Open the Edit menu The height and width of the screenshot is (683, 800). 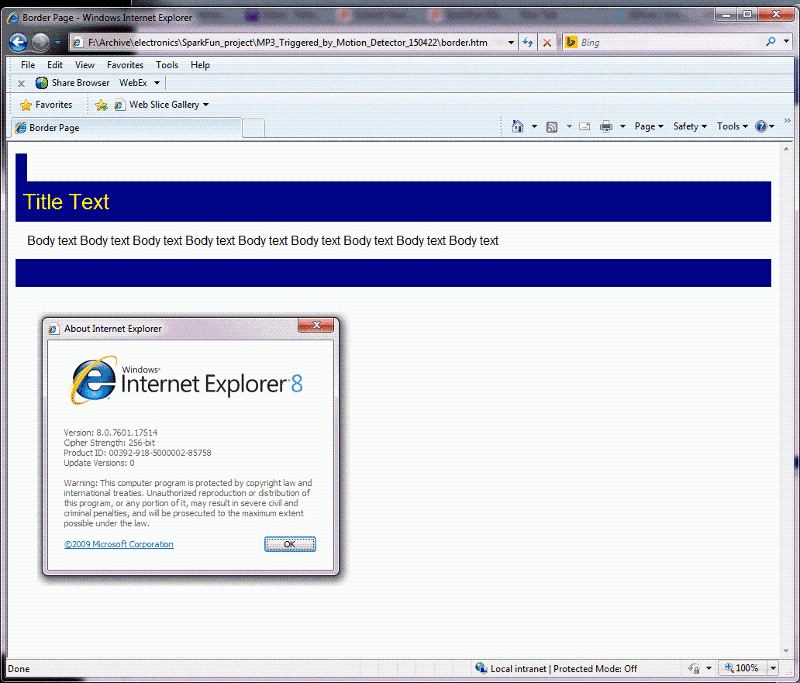[55, 65]
